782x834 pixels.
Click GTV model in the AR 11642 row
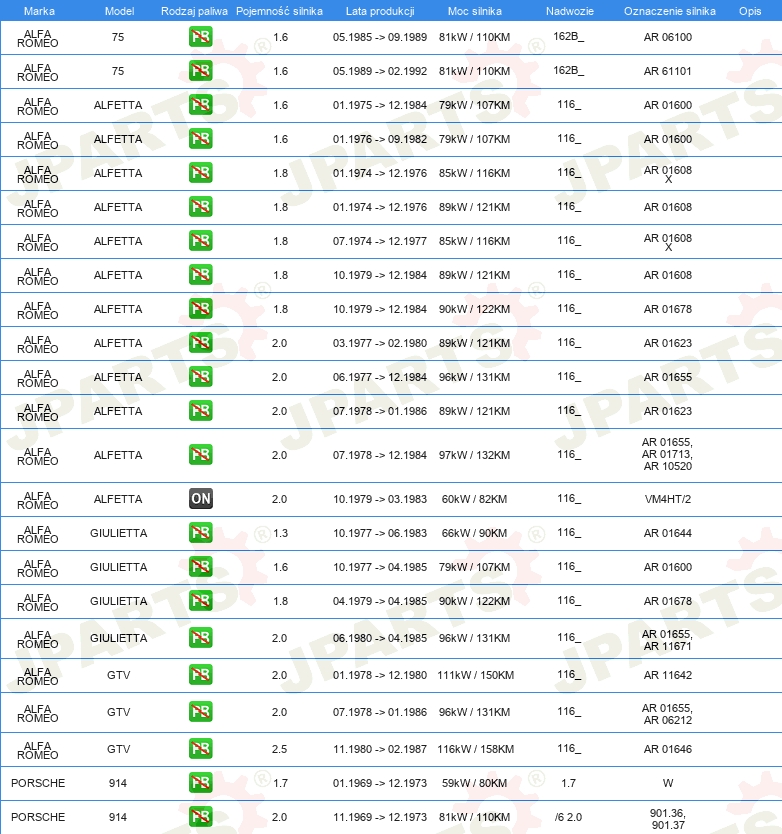click(x=118, y=675)
